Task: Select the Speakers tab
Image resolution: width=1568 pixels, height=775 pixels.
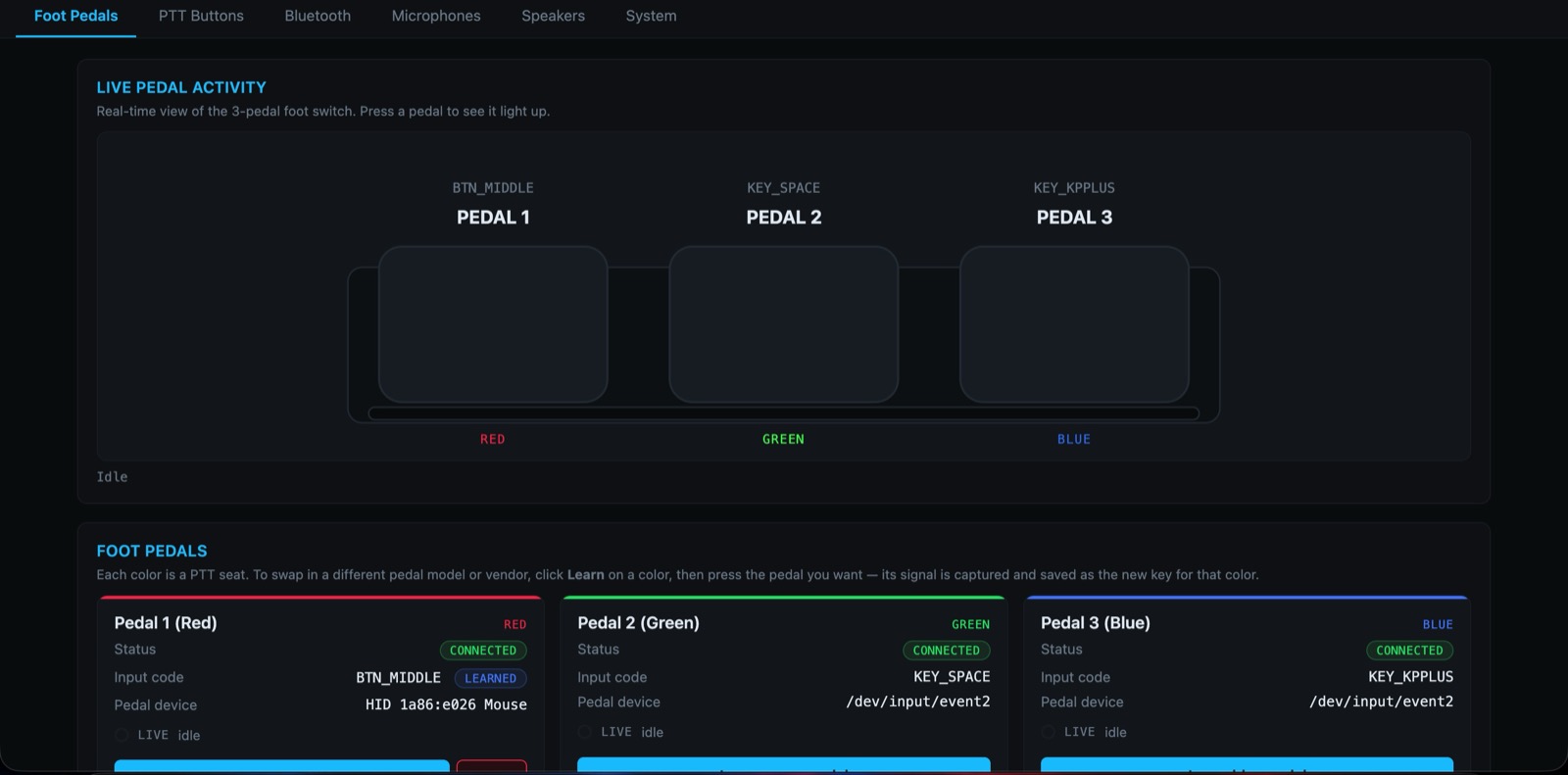Action: click(553, 16)
